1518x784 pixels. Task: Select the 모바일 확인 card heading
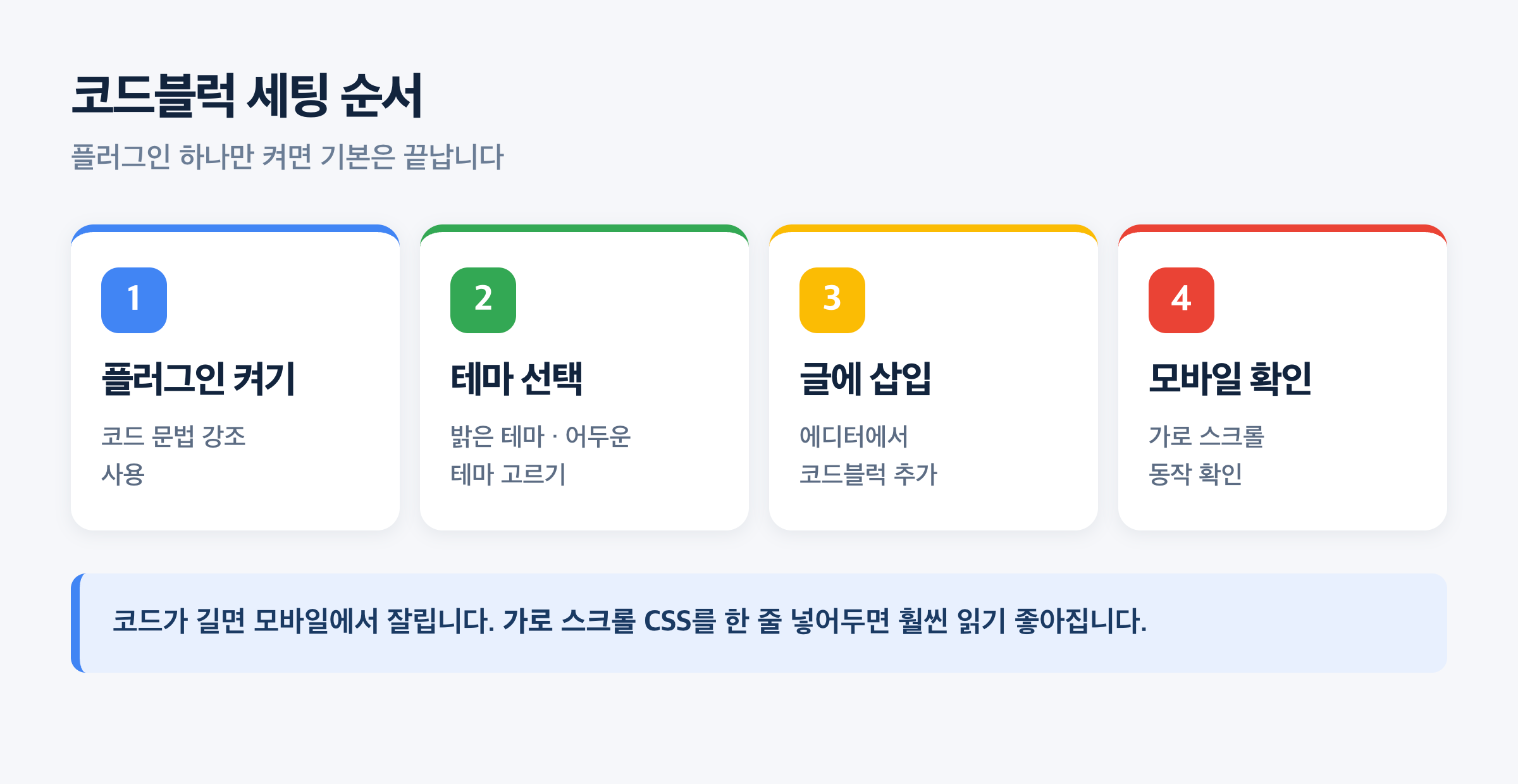coord(1230,379)
